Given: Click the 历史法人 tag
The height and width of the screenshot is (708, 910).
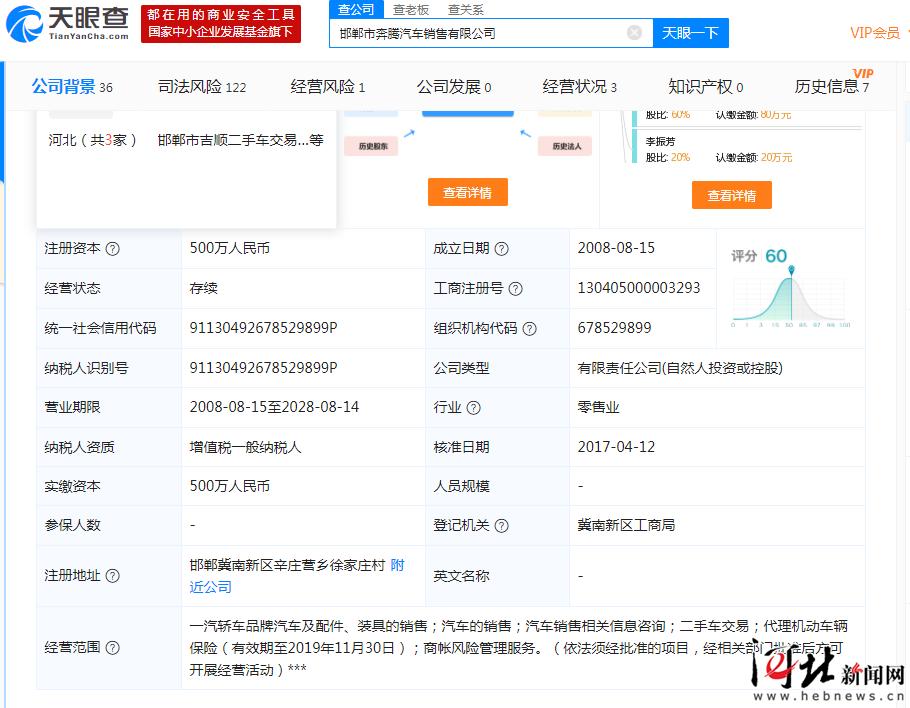Looking at the screenshot, I should (x=564, y=145).
